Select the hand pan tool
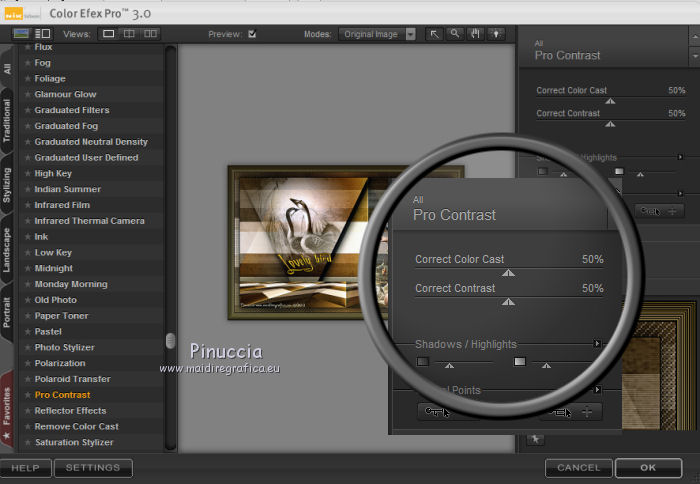 coord(475,34)
